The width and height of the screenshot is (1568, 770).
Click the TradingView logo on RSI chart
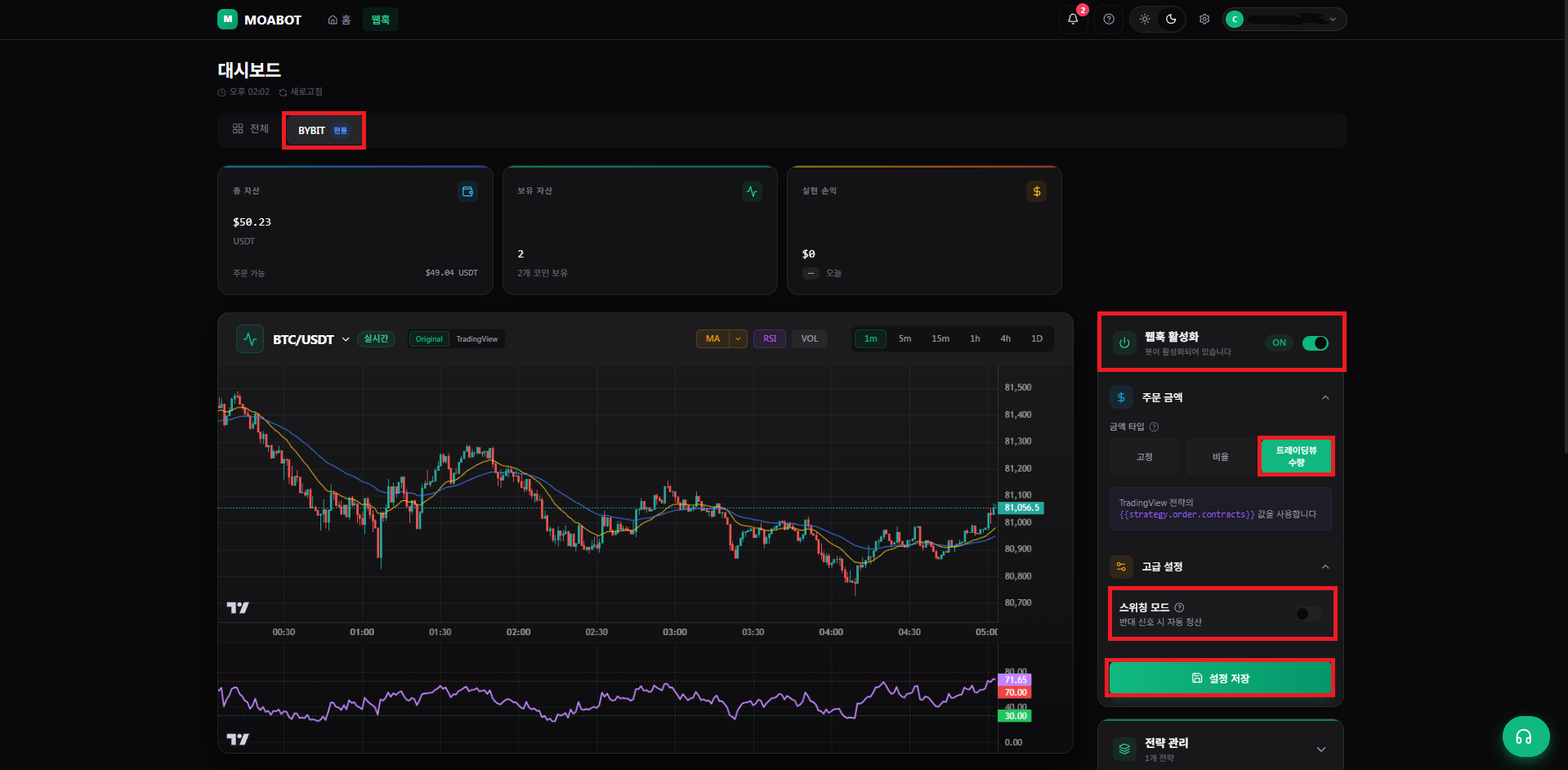(x=238, y=739)
